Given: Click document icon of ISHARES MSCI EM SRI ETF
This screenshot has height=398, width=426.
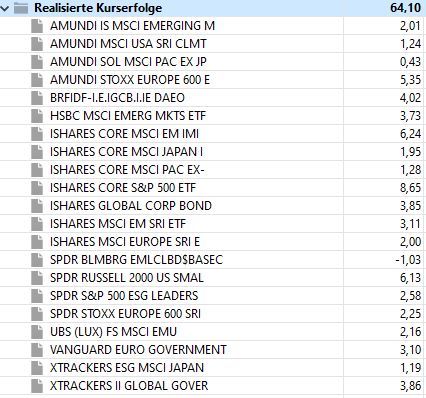Looking at the screenshot, I should (x=37, y=224).
